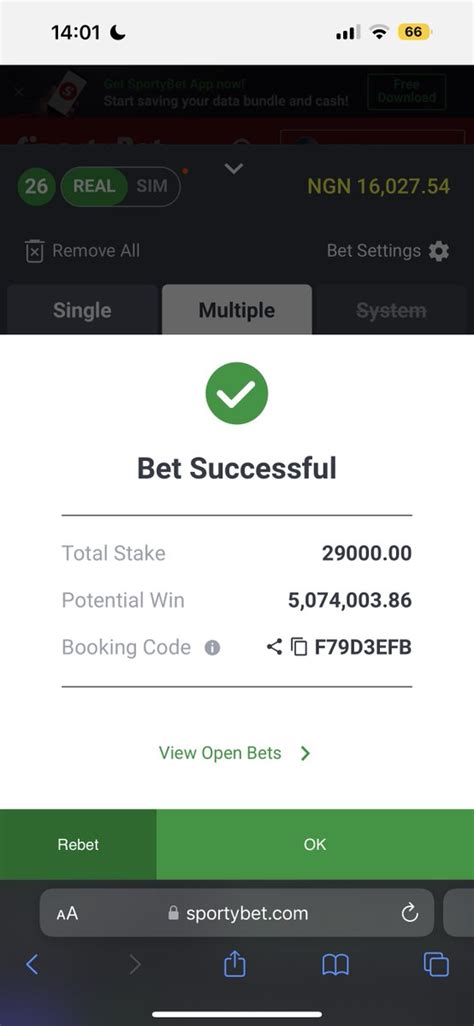Open the Safari share sheet icon
The height and width of the screenshot is (1026, 474).
point(234,964)
